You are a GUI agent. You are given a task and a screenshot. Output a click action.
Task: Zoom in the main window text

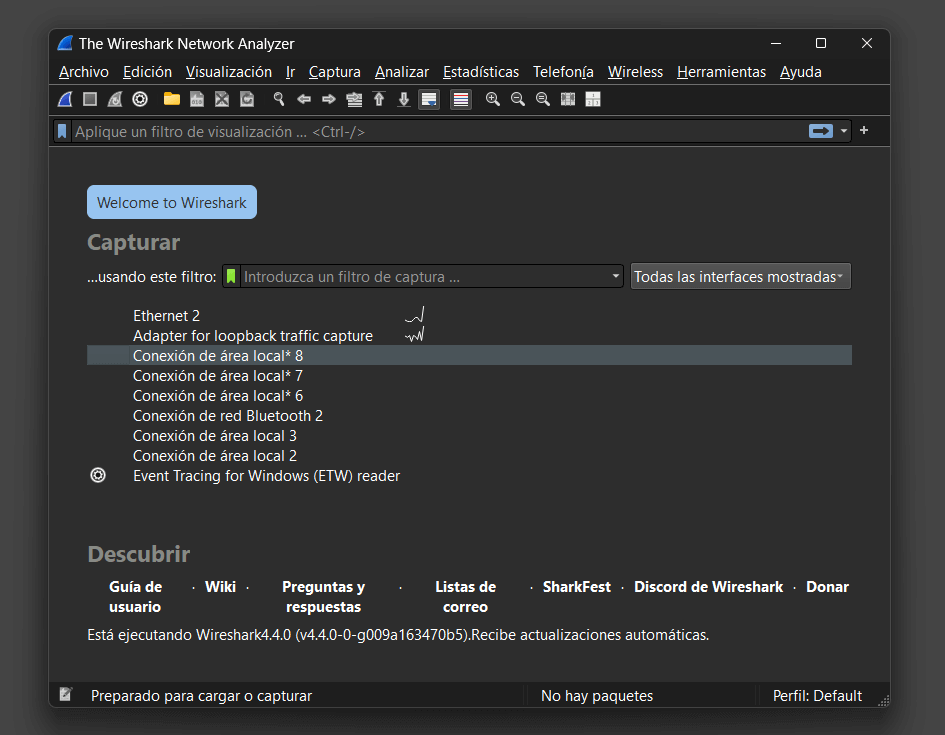tap(493, 99)
